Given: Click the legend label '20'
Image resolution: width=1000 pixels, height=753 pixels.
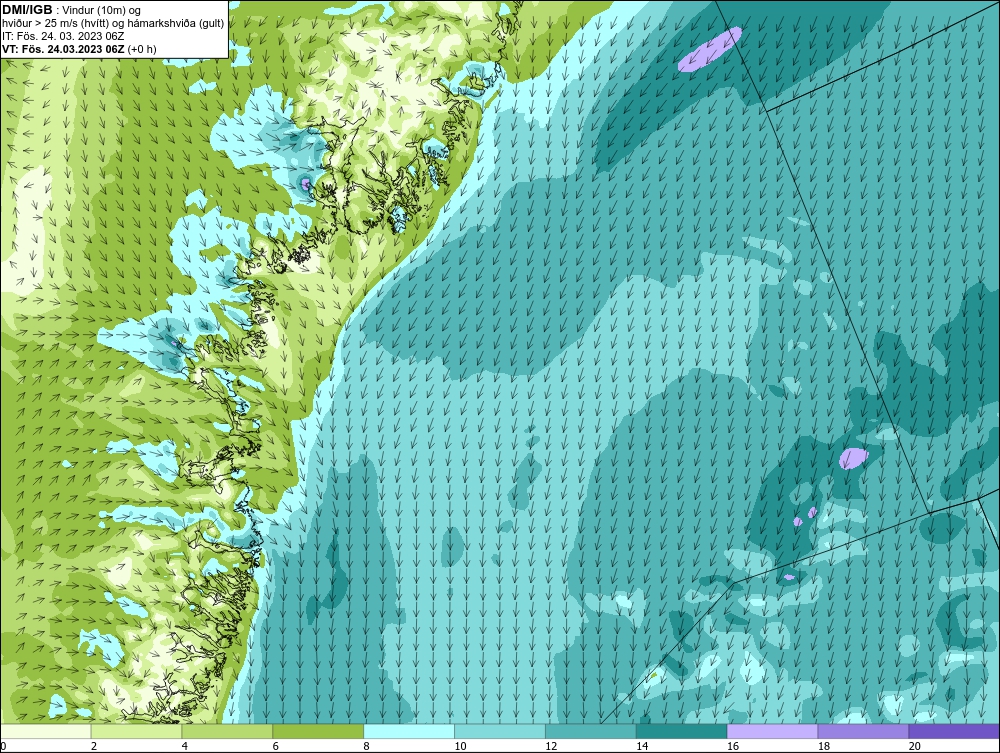Looking at the screenshot, I should (x=915, y=746).
